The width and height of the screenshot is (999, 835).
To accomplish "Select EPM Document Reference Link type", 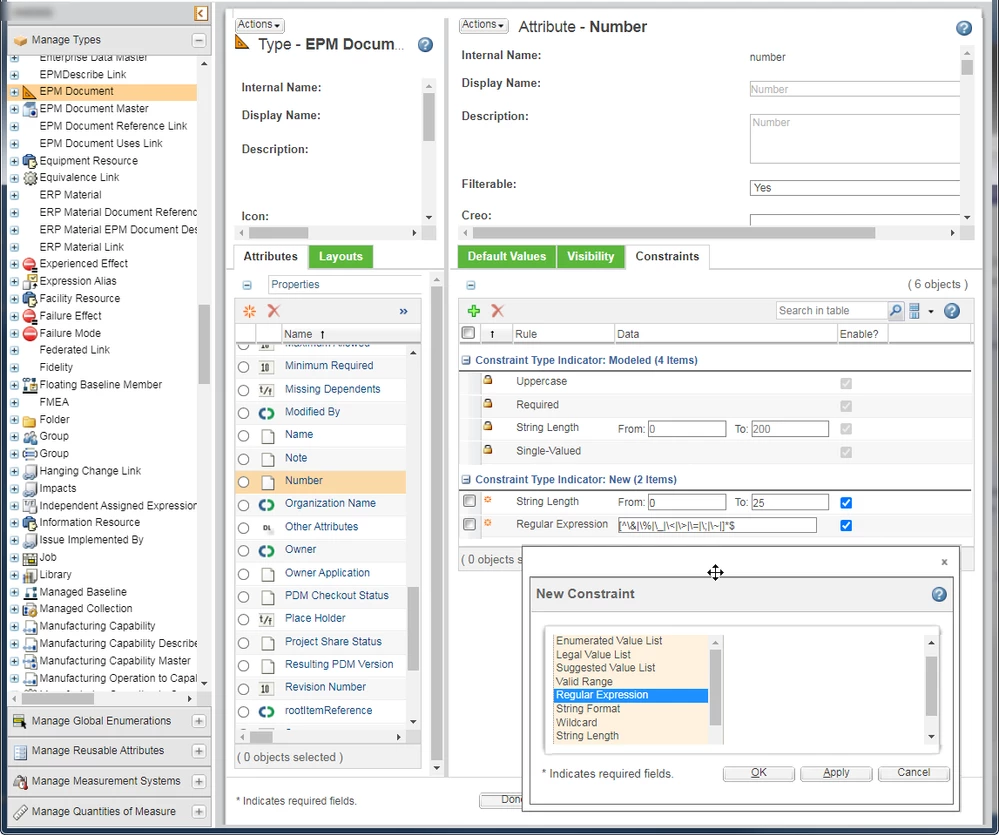I will tap(113, 126).
